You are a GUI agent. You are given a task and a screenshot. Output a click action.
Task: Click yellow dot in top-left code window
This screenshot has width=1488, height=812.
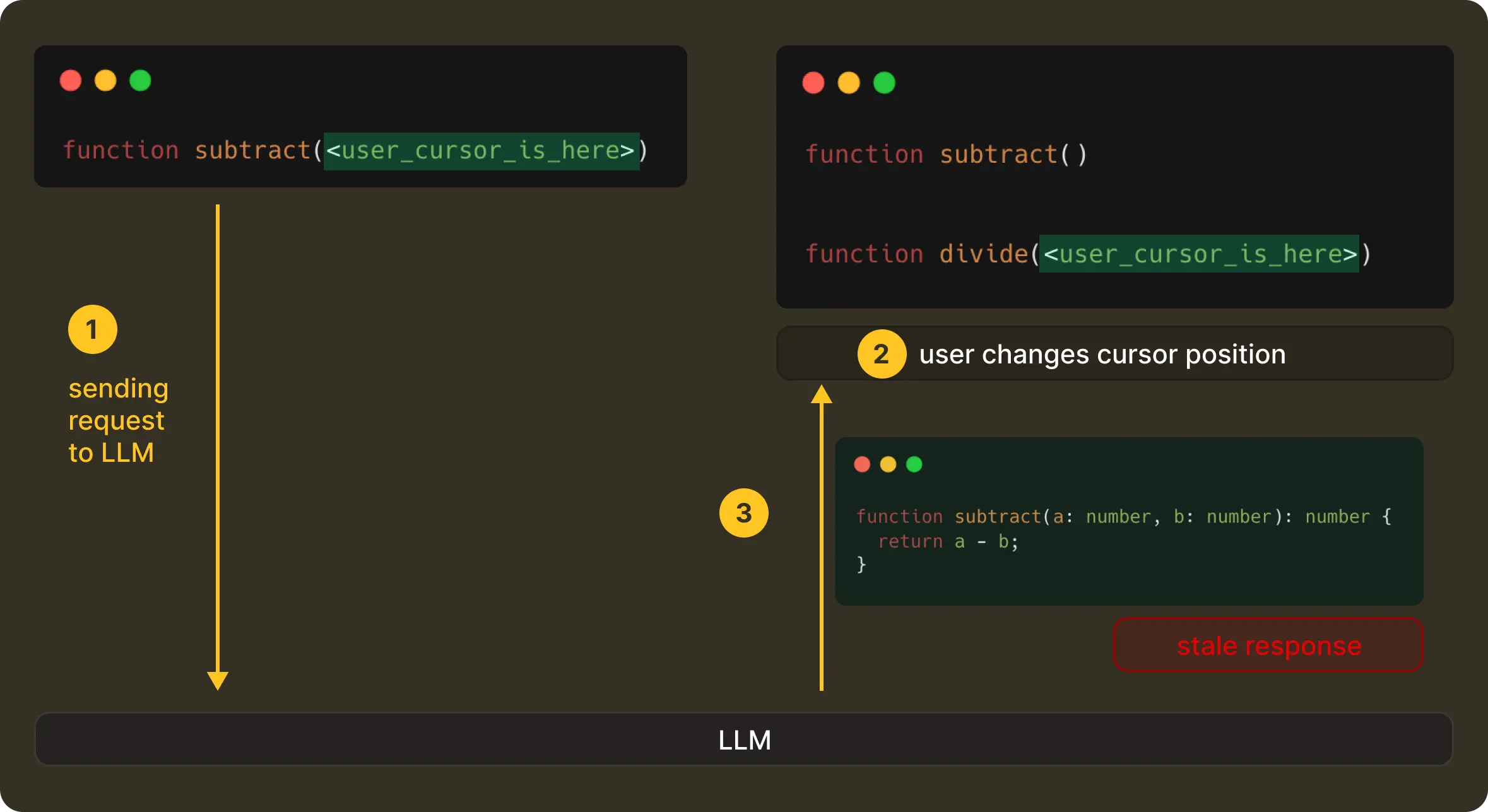[105, 81]
